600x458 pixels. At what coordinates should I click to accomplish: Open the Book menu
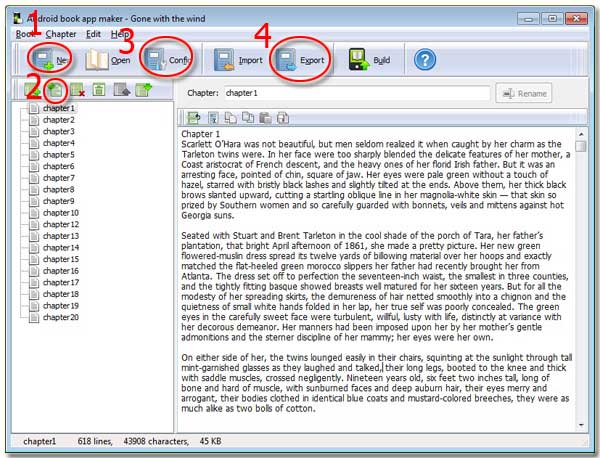24,34
